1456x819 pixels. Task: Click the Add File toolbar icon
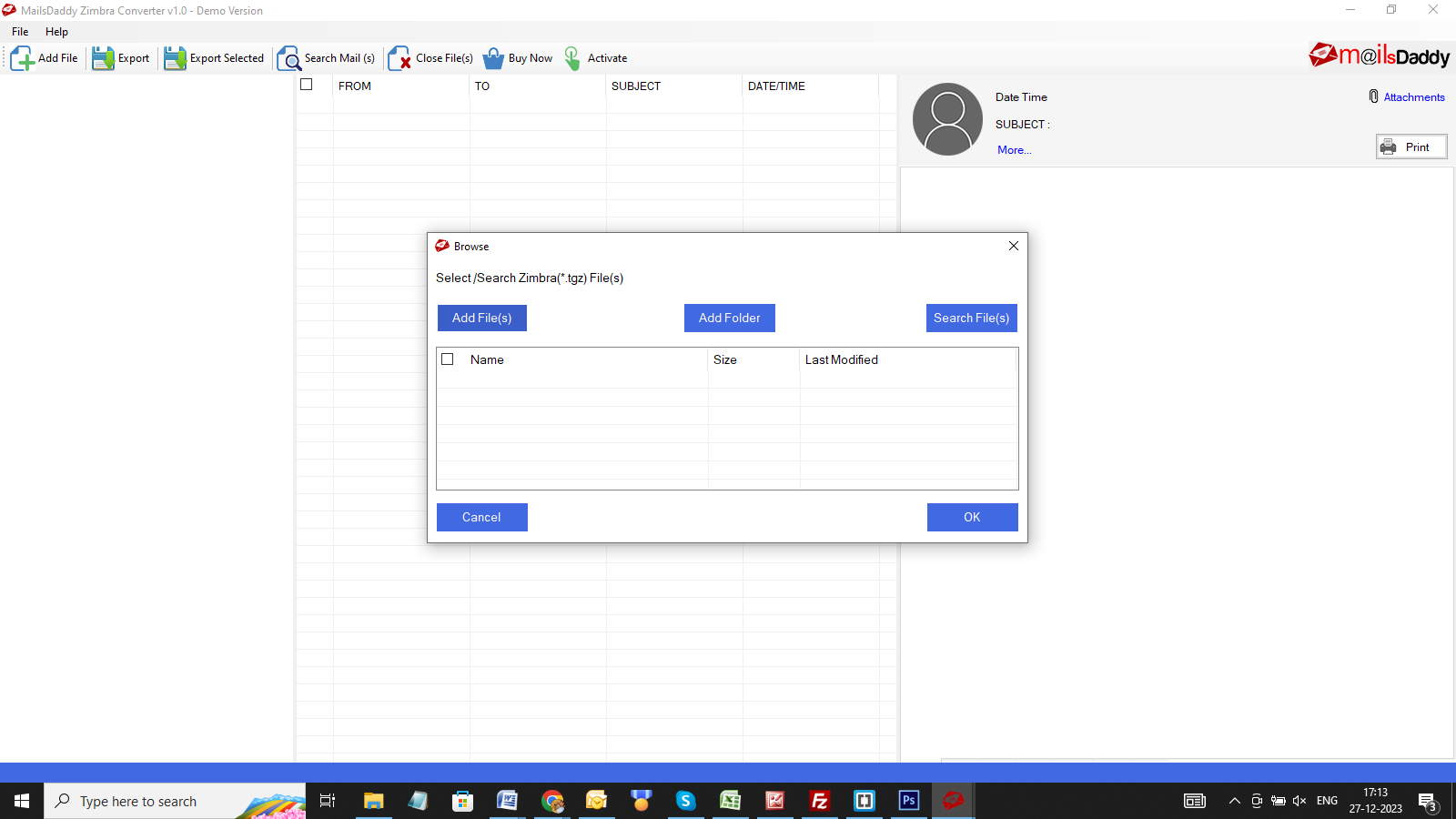pos(22,58)
